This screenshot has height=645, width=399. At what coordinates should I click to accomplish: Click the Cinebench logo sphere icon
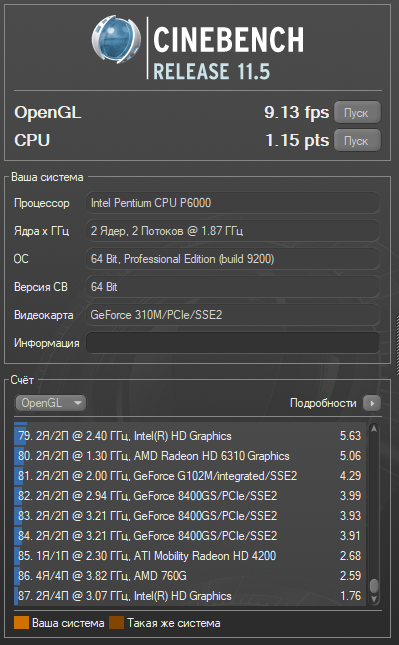click(x=116, y=40)
